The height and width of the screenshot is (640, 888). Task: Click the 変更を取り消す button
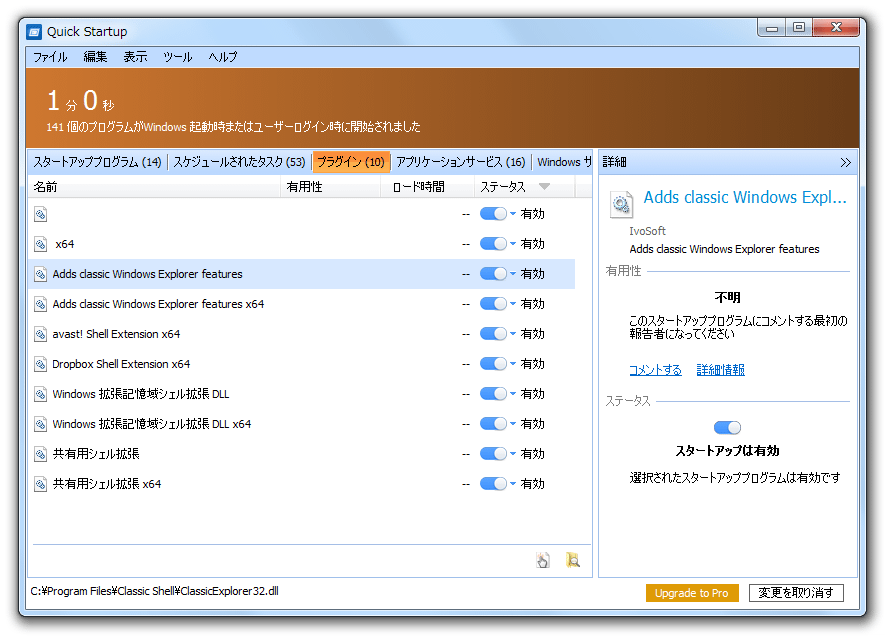click(x=796, y=593)
